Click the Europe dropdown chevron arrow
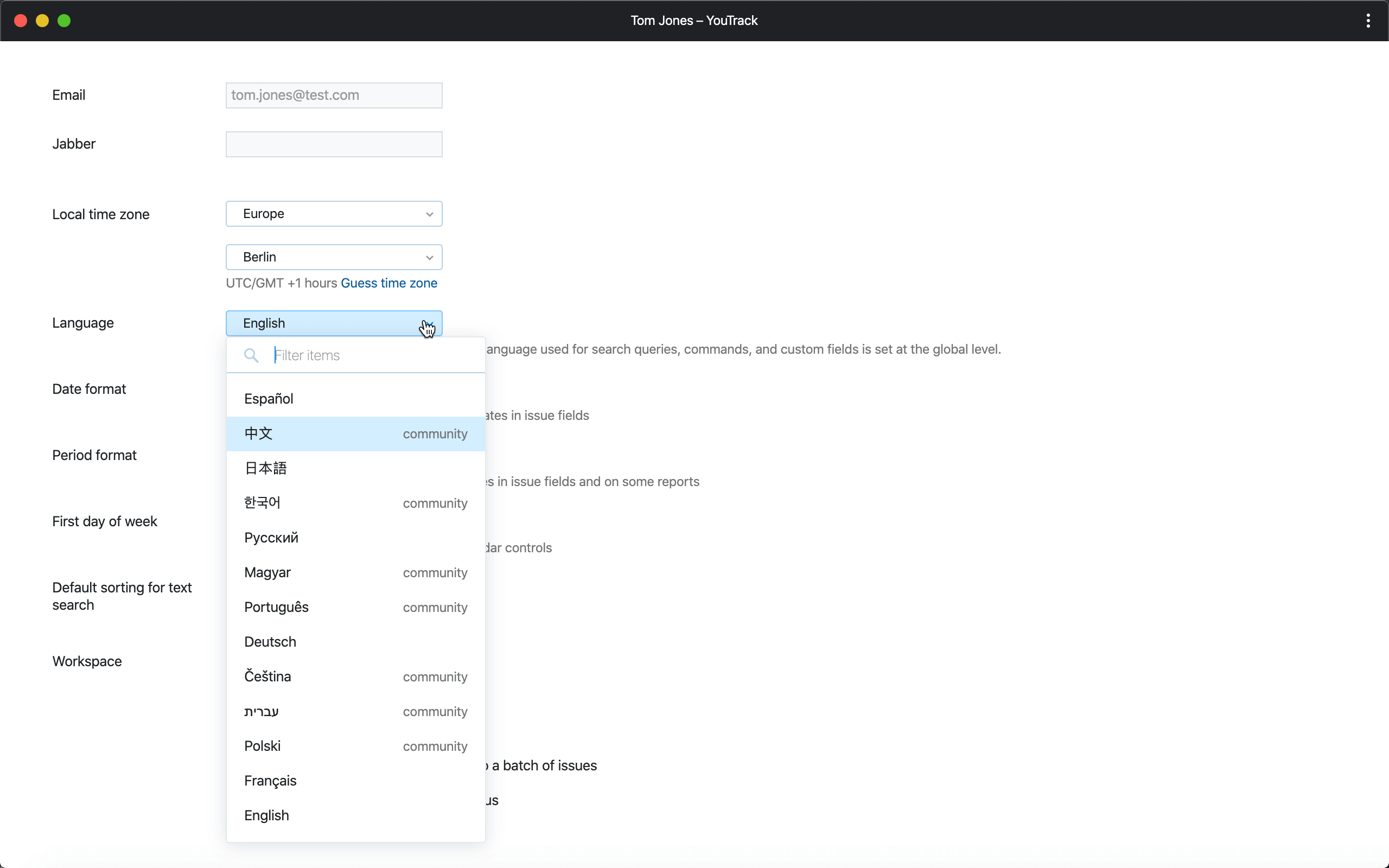 tap(429, 214)
